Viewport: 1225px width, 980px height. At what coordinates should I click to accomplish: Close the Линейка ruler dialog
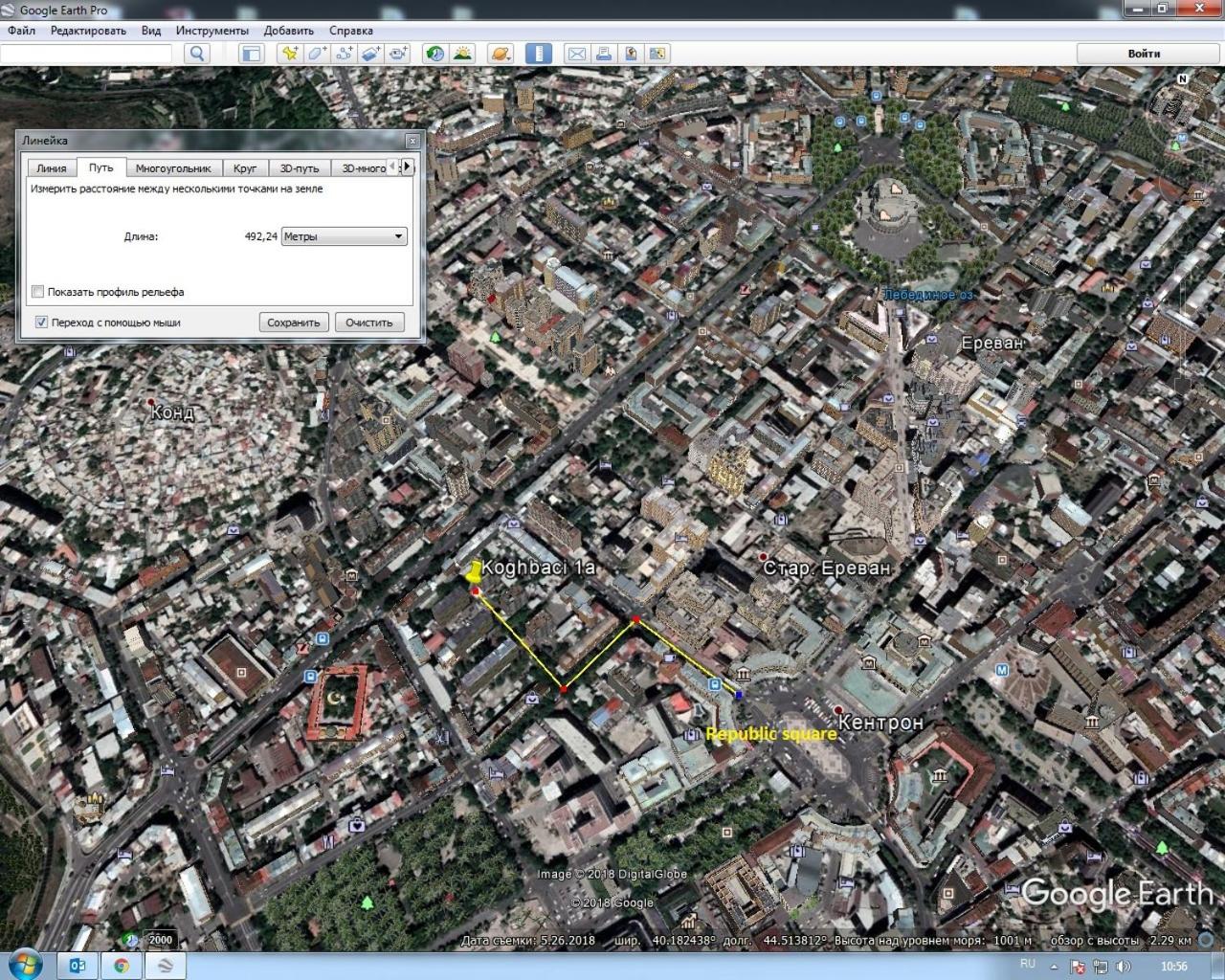point(412,141)
